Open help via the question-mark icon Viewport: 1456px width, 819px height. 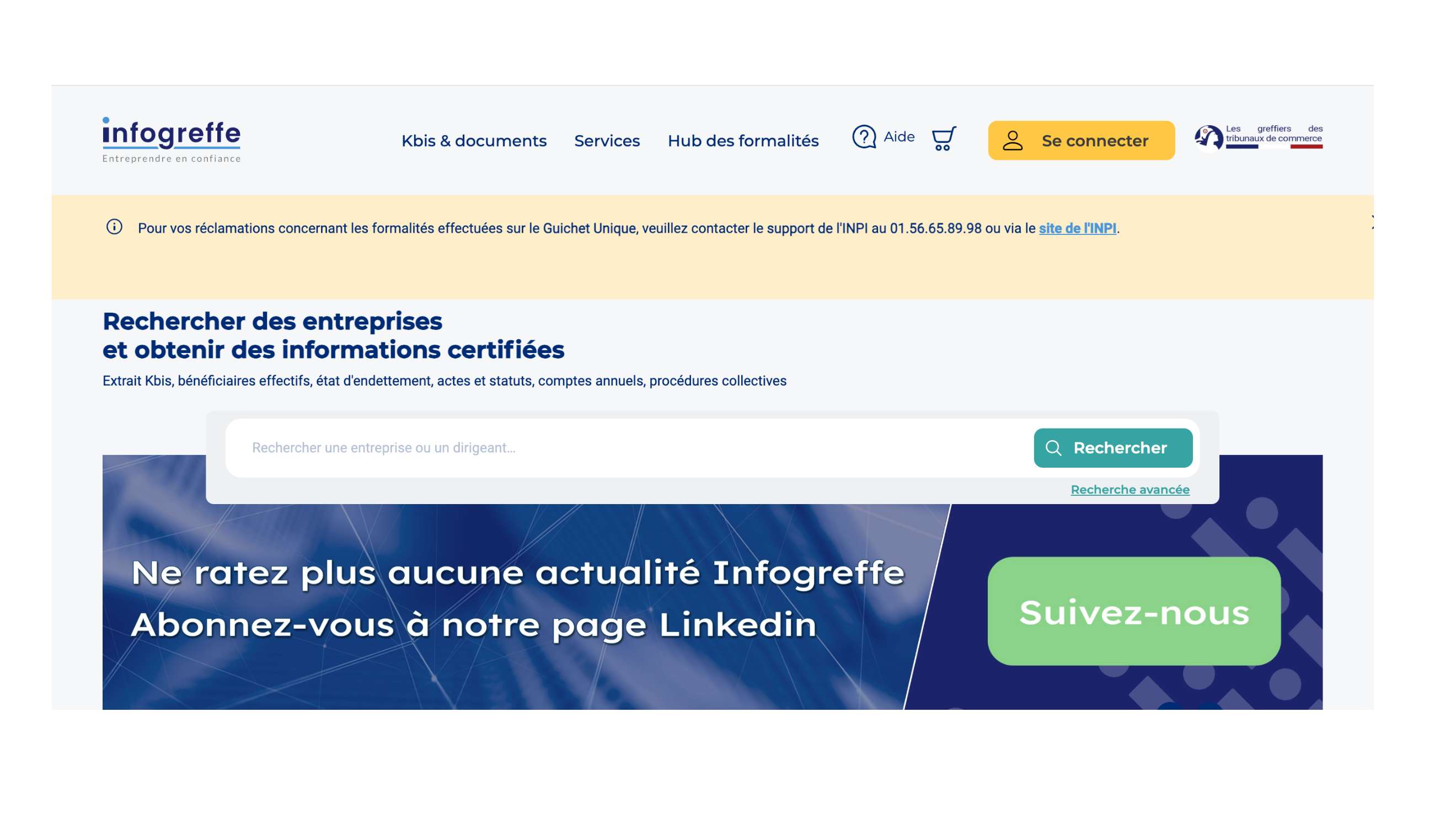[864, 137]
